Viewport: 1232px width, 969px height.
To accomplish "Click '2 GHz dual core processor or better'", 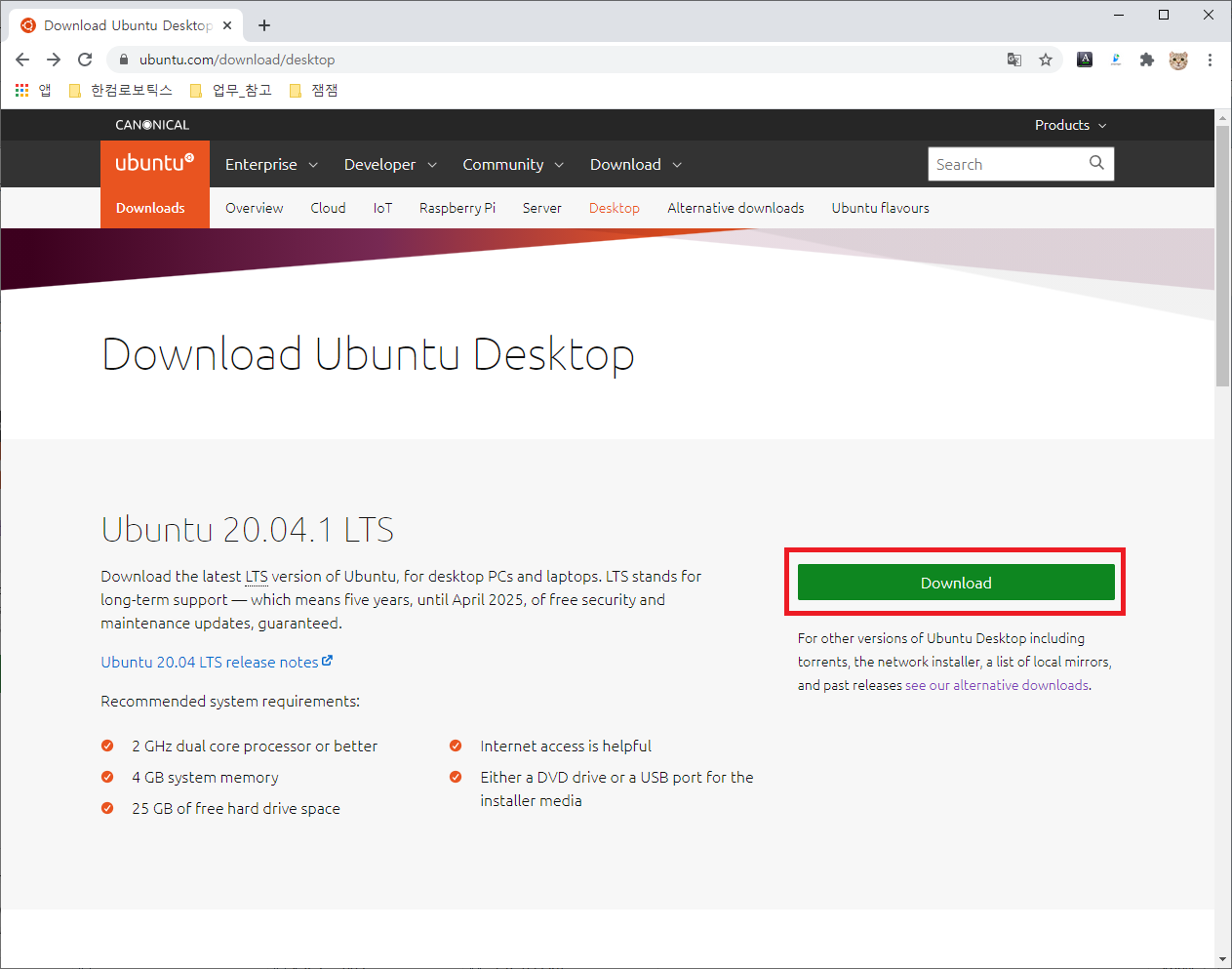I will coord(255,746).
